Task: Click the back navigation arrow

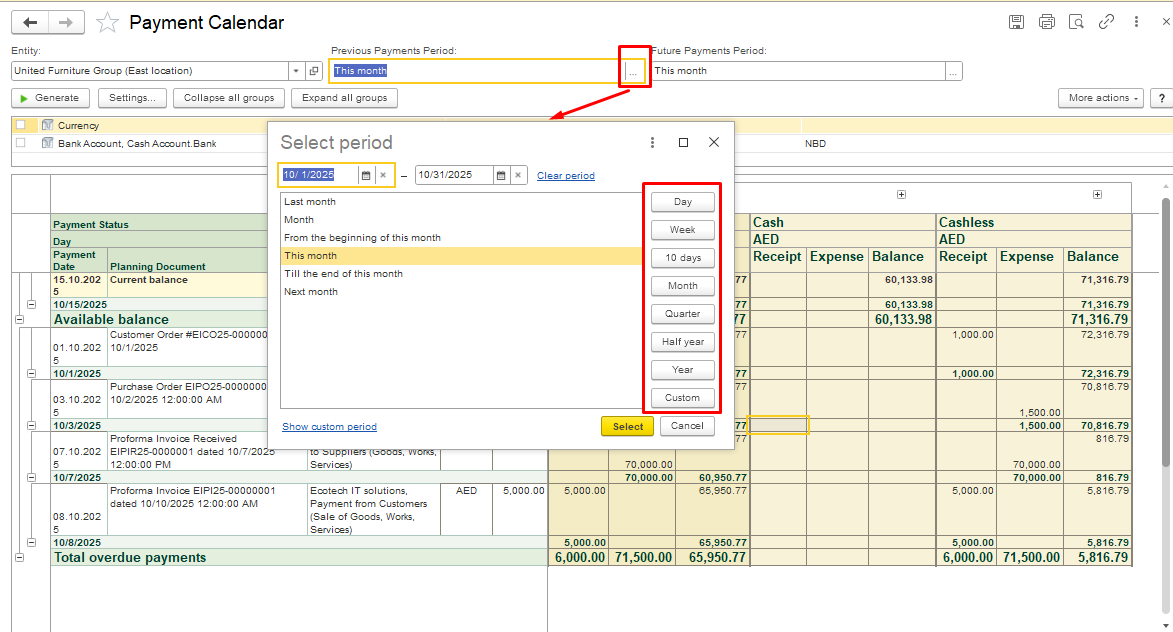Action: [30, 22]
